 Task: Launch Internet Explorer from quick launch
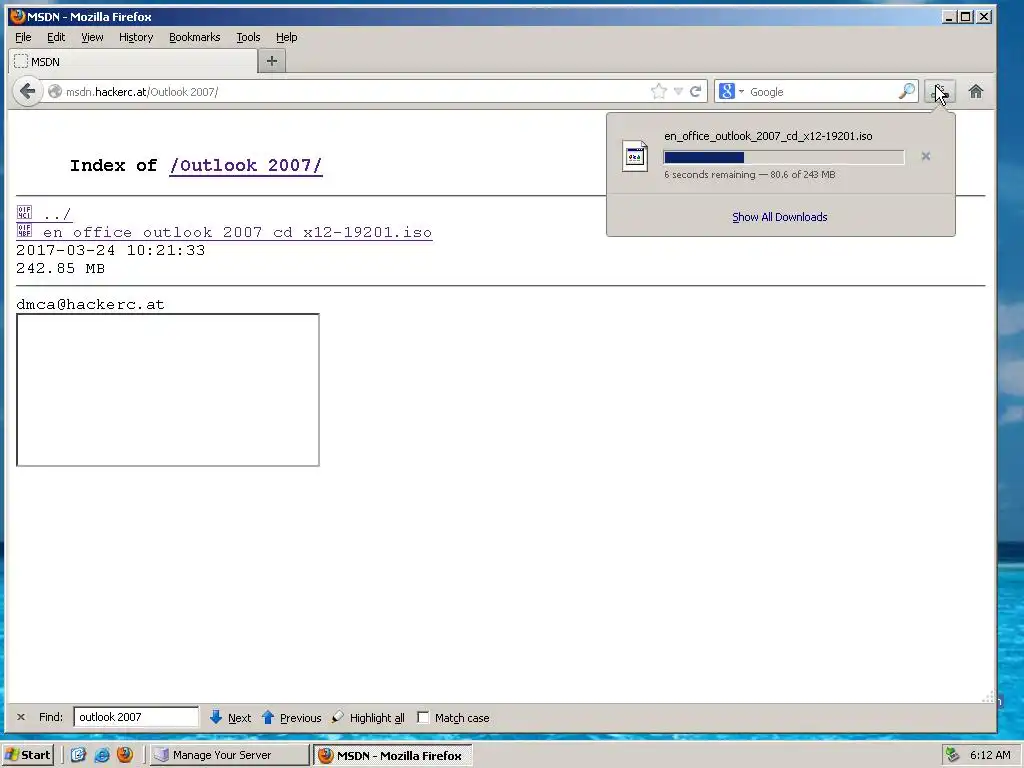coord(101,755)
